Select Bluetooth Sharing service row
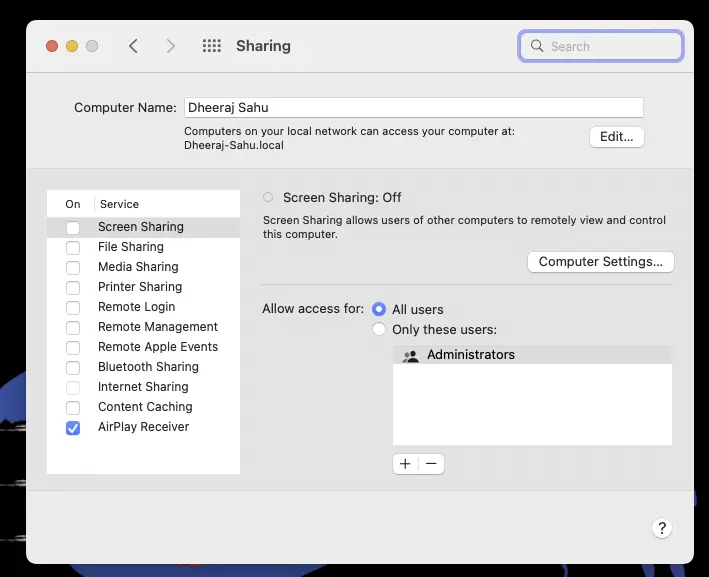This screenshot has width=709, height=577. coord(143,367)
